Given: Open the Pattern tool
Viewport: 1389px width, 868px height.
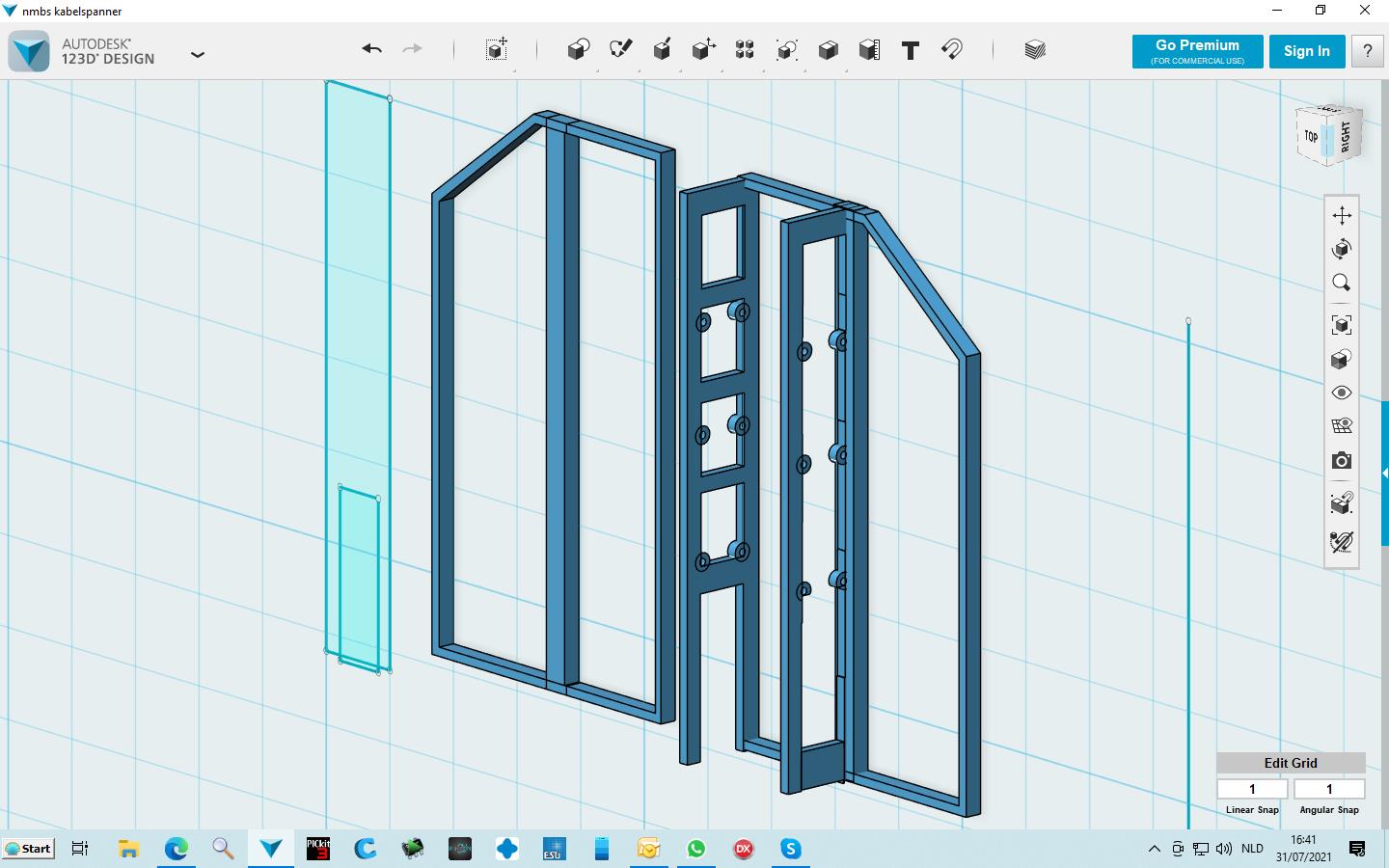Looking at the screenshot, I should tap(745, 50).
